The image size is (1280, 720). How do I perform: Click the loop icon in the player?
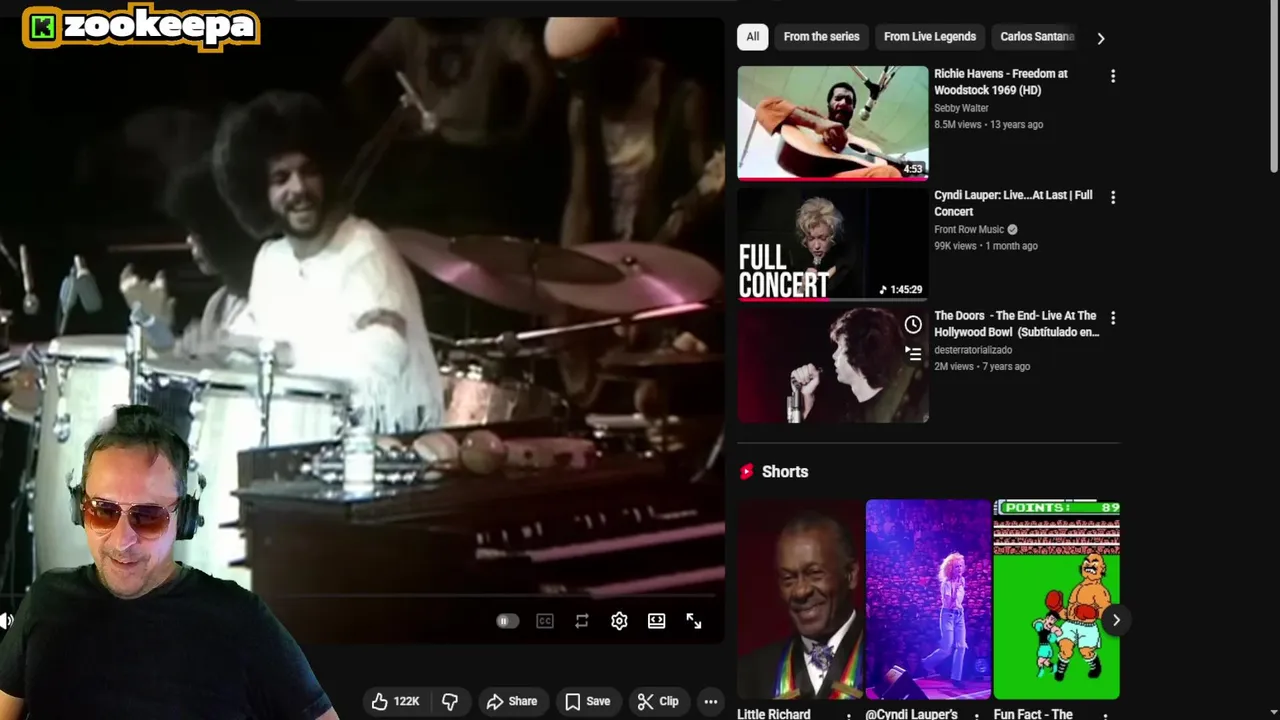point(582,621)
